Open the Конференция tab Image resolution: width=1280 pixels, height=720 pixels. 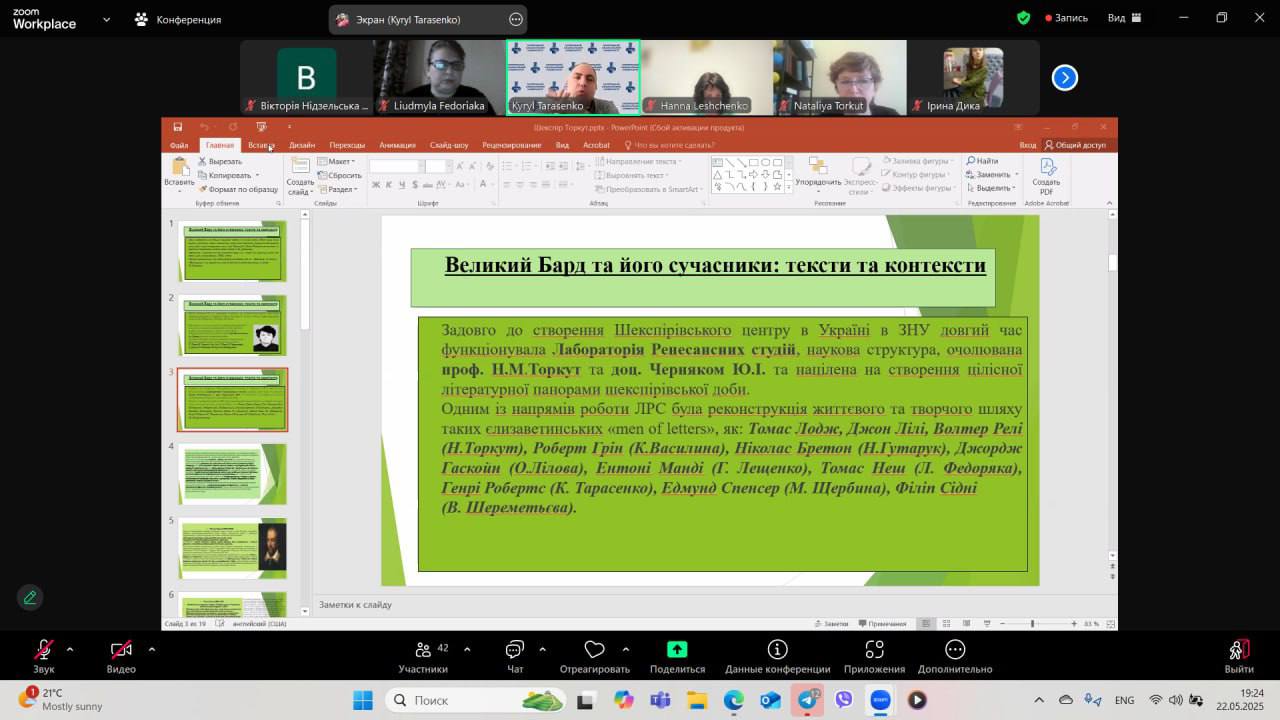[178, 19]
